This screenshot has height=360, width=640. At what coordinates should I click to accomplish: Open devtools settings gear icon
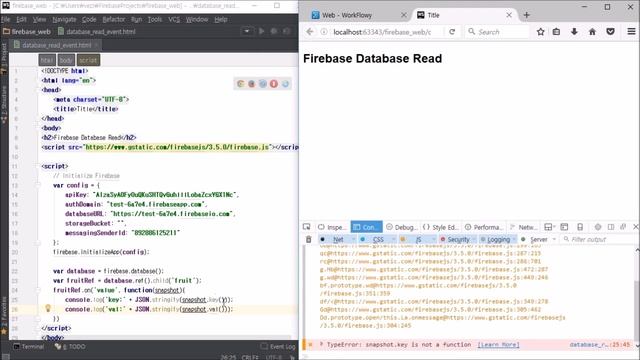point(598,227)
